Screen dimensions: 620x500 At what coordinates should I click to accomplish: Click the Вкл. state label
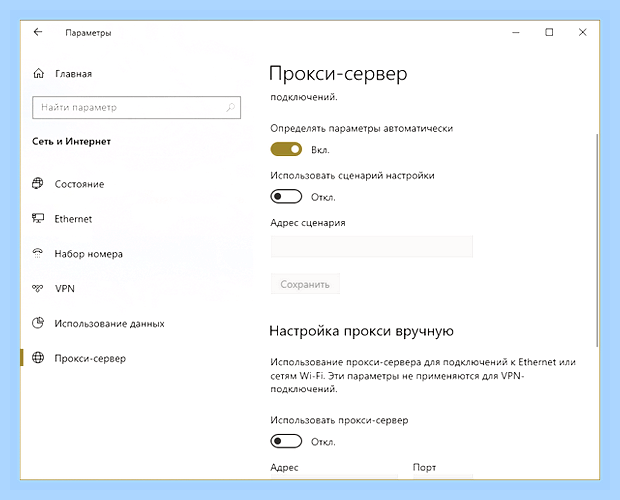pyautogui.click(x=320, y=150)
